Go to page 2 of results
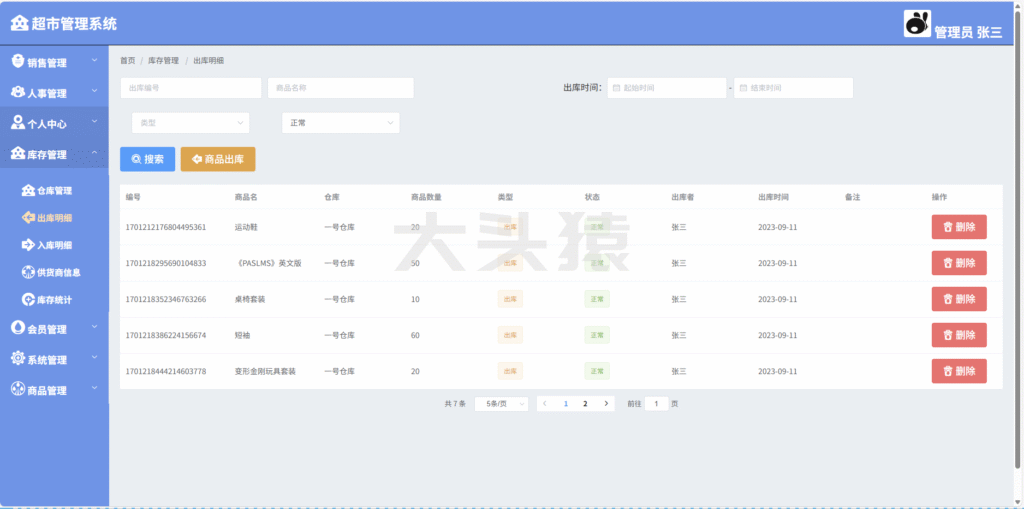Image resolution: width=1024 pixels, height=509 pixels. pos(585,404)
